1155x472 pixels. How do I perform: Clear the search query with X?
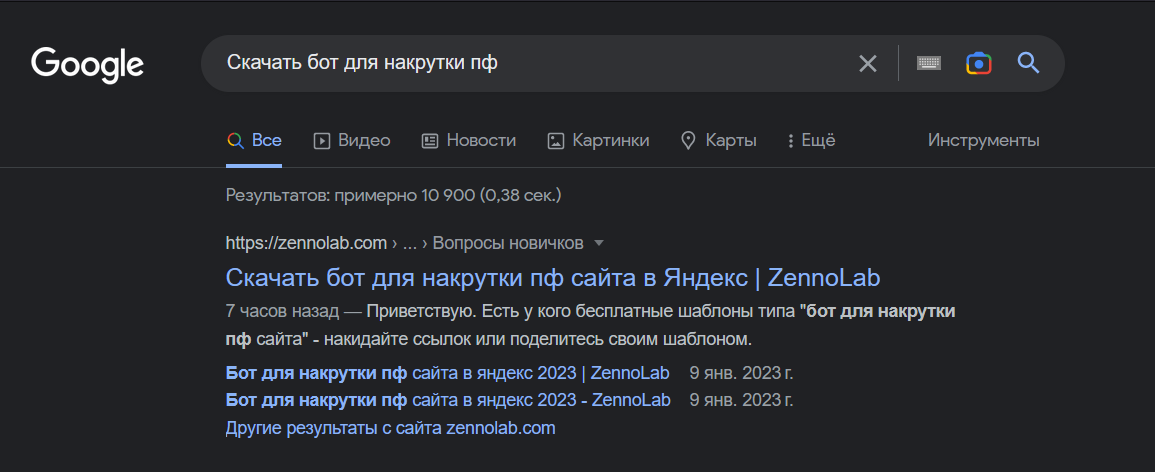pyautogui.click(x=868, y=63)
